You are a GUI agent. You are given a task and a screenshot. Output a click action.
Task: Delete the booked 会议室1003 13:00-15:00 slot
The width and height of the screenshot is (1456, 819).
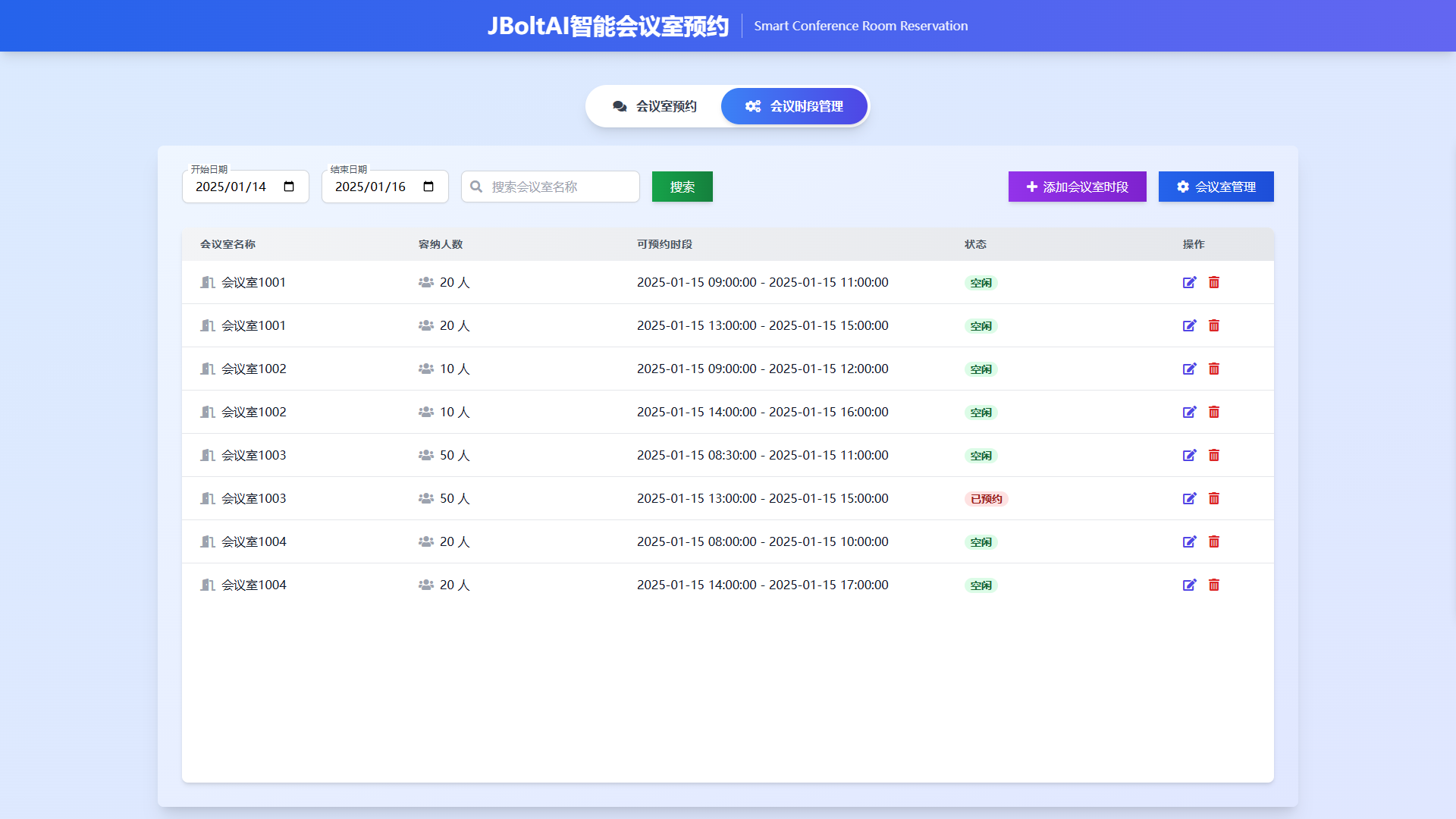coord(1214,498)
